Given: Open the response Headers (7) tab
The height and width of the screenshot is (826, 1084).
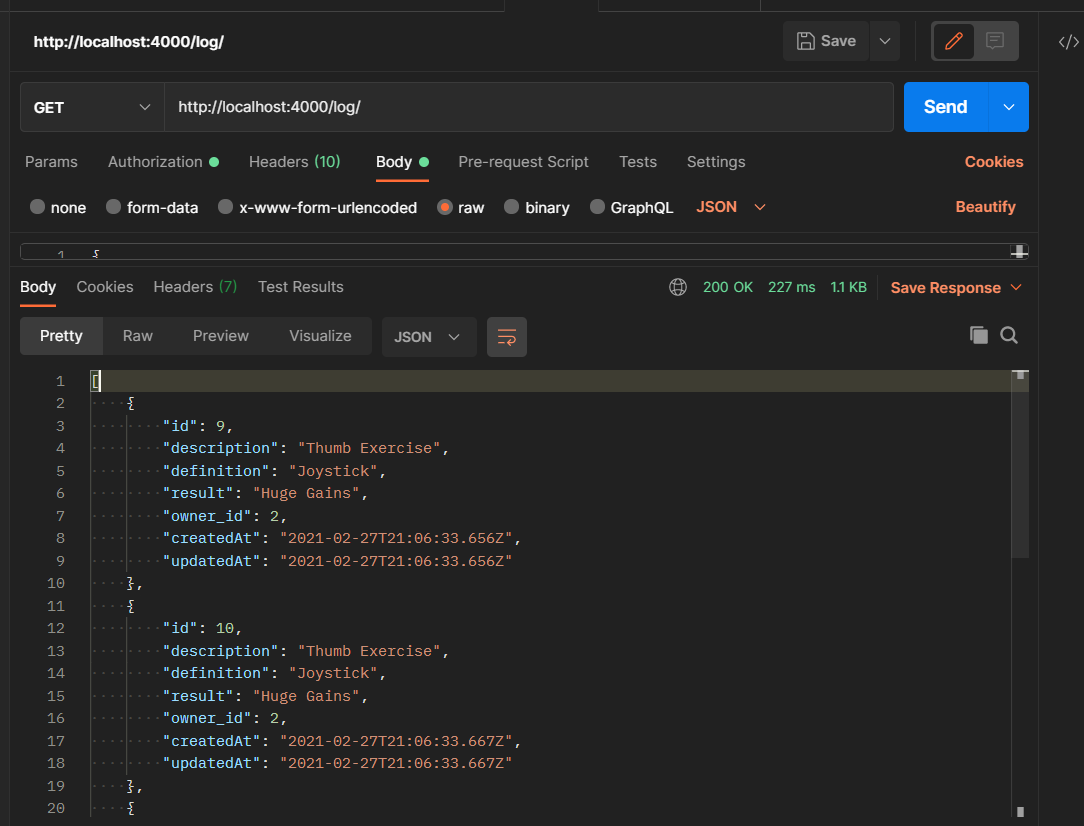Looking at the screenshot, I should [x=194, y=287].
